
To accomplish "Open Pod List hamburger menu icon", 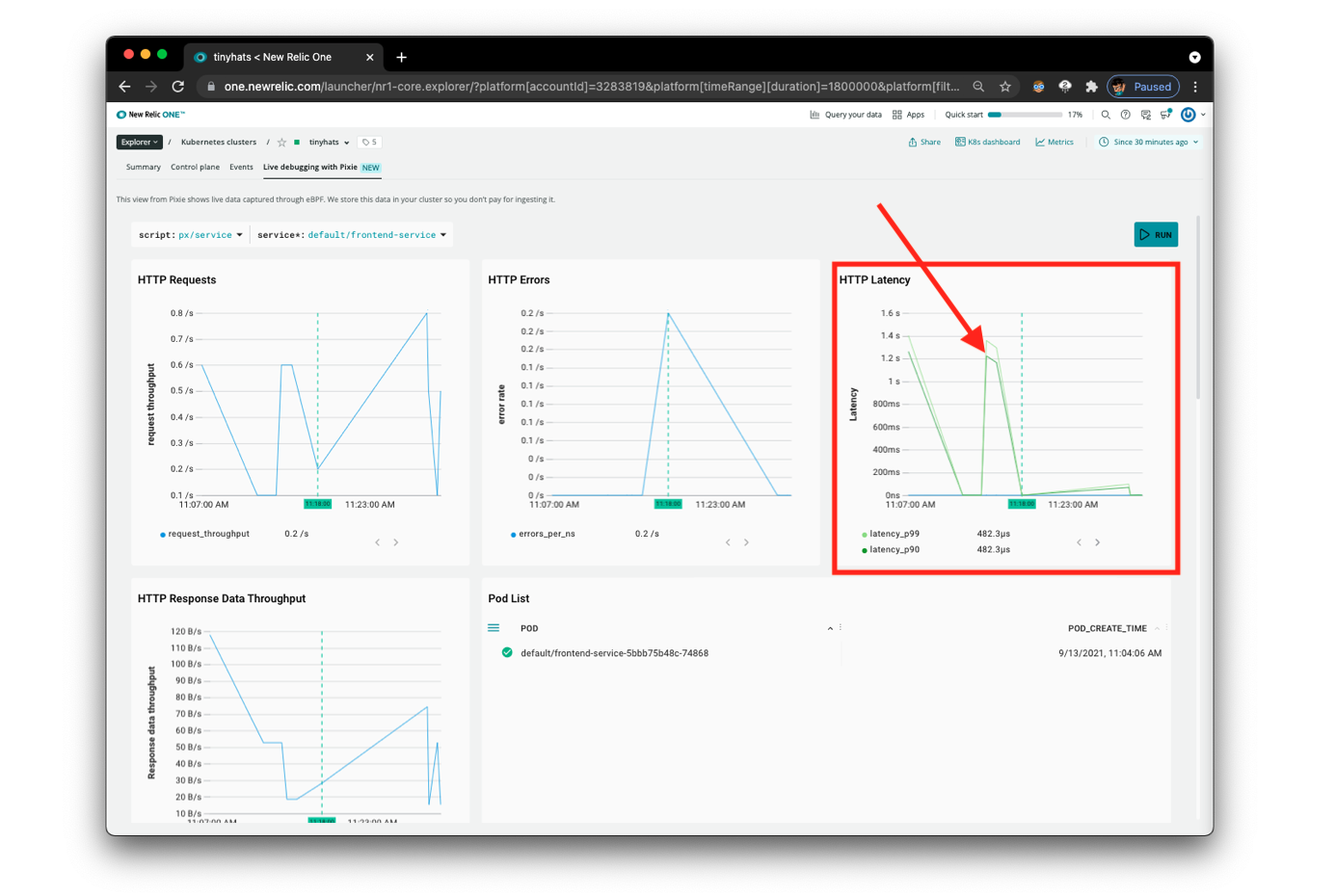I will click(x=494, y=628).
